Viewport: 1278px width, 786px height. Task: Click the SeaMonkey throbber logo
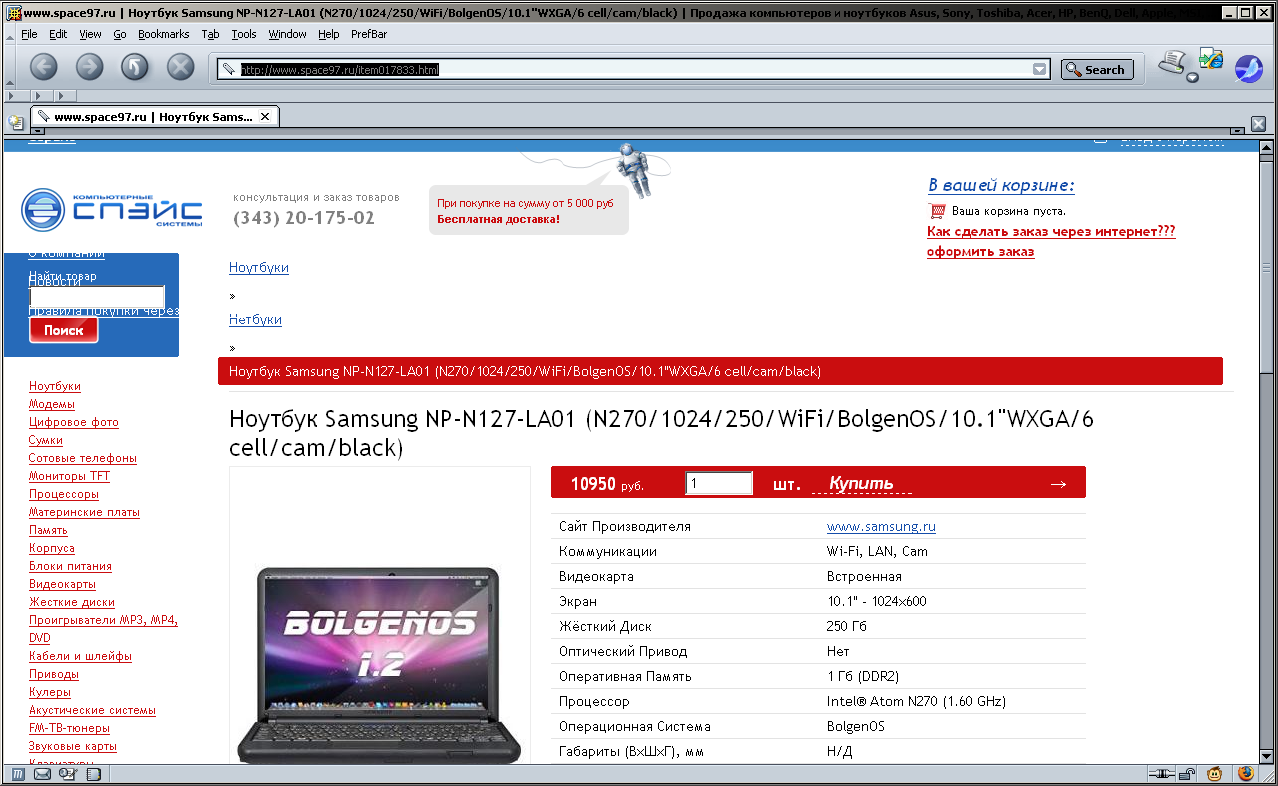[1249, 68]
